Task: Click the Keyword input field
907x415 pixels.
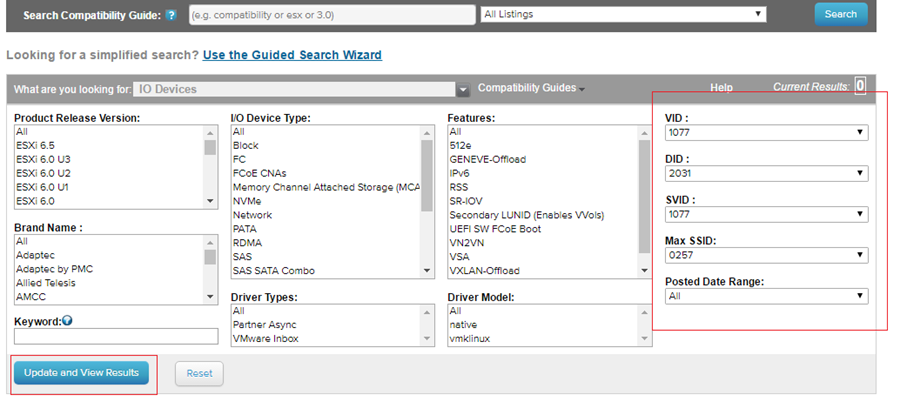Action: click(x=116, y=336)
